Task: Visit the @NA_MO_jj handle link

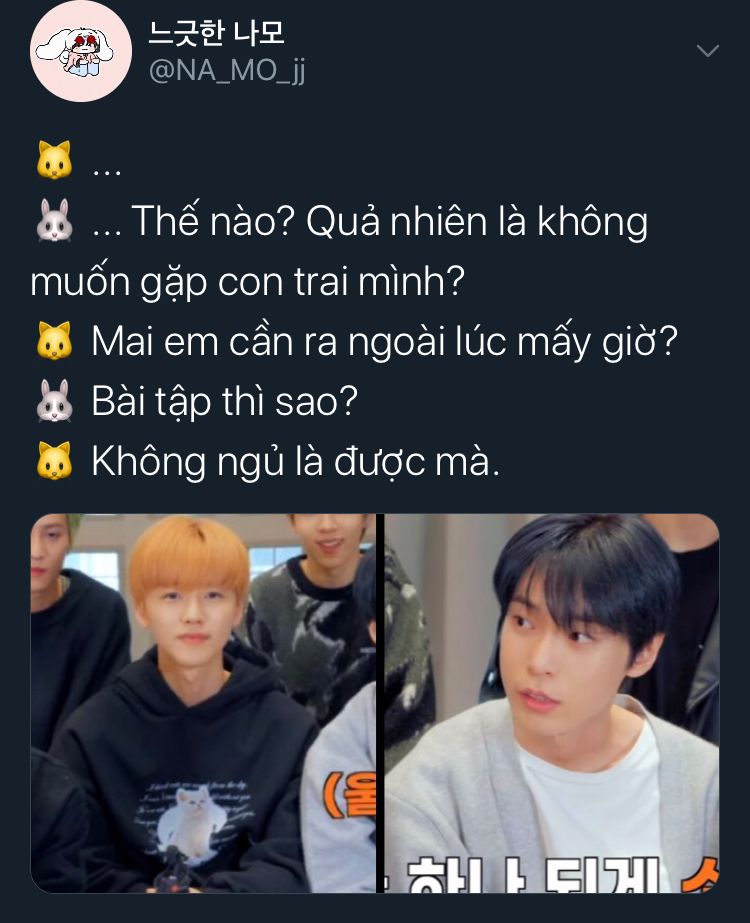Action: point(227,72)
